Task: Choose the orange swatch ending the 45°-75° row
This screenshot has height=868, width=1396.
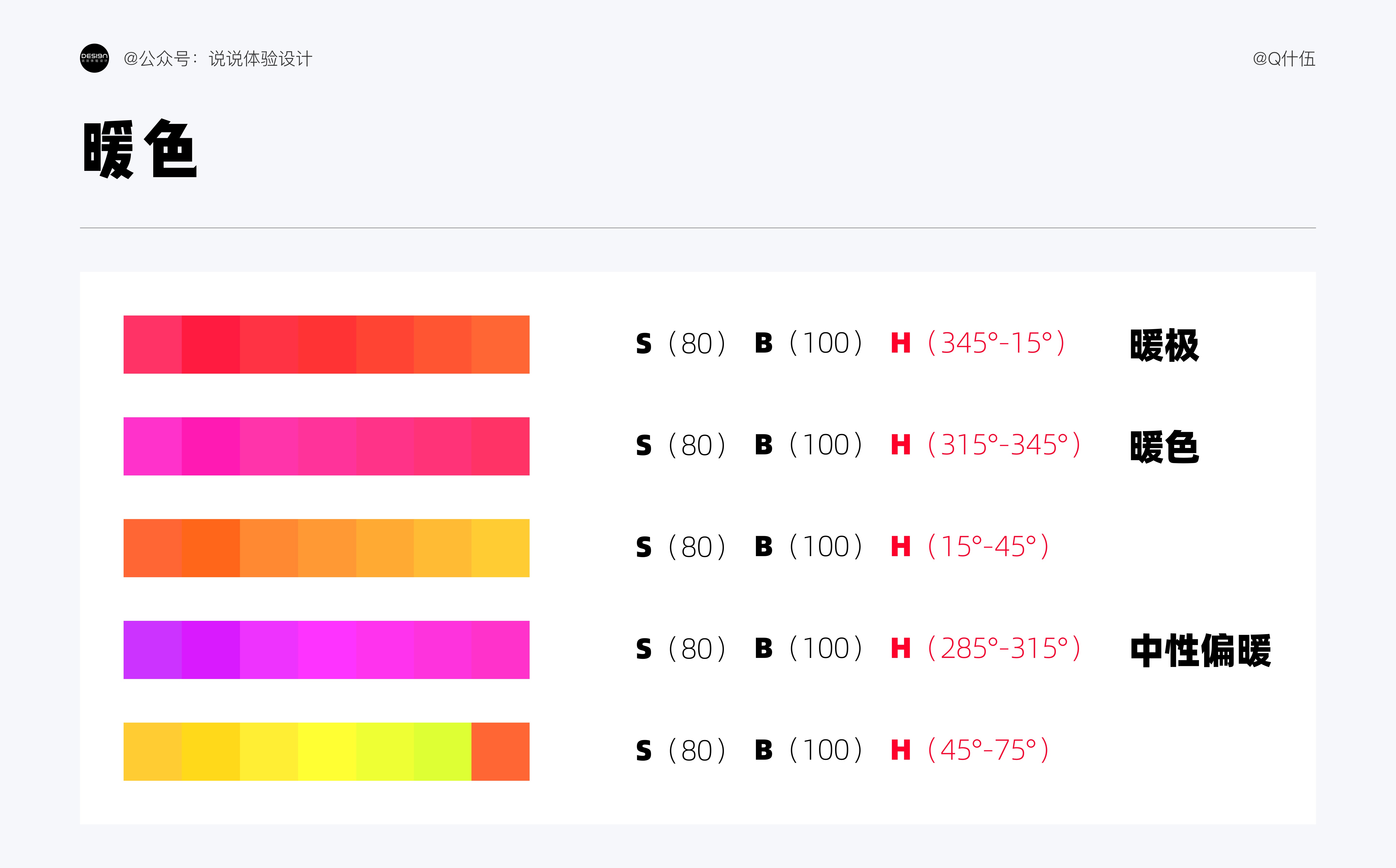Action: (500, 751)
